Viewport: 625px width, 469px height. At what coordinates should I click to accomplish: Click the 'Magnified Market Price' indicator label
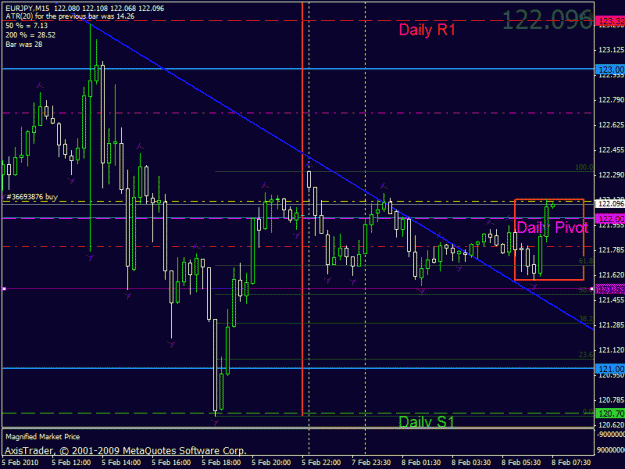point(43,437)
